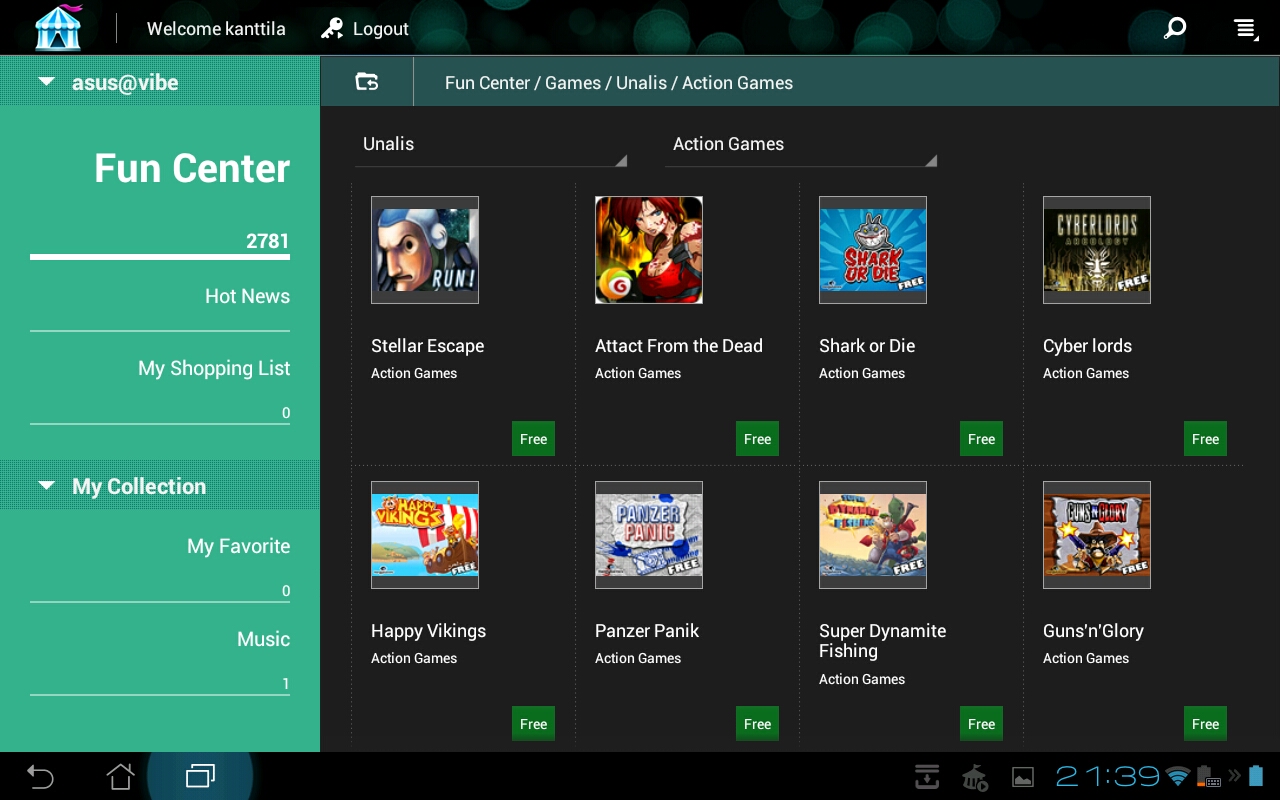Open My Favorite in sidebar

[x=238, y=546]
